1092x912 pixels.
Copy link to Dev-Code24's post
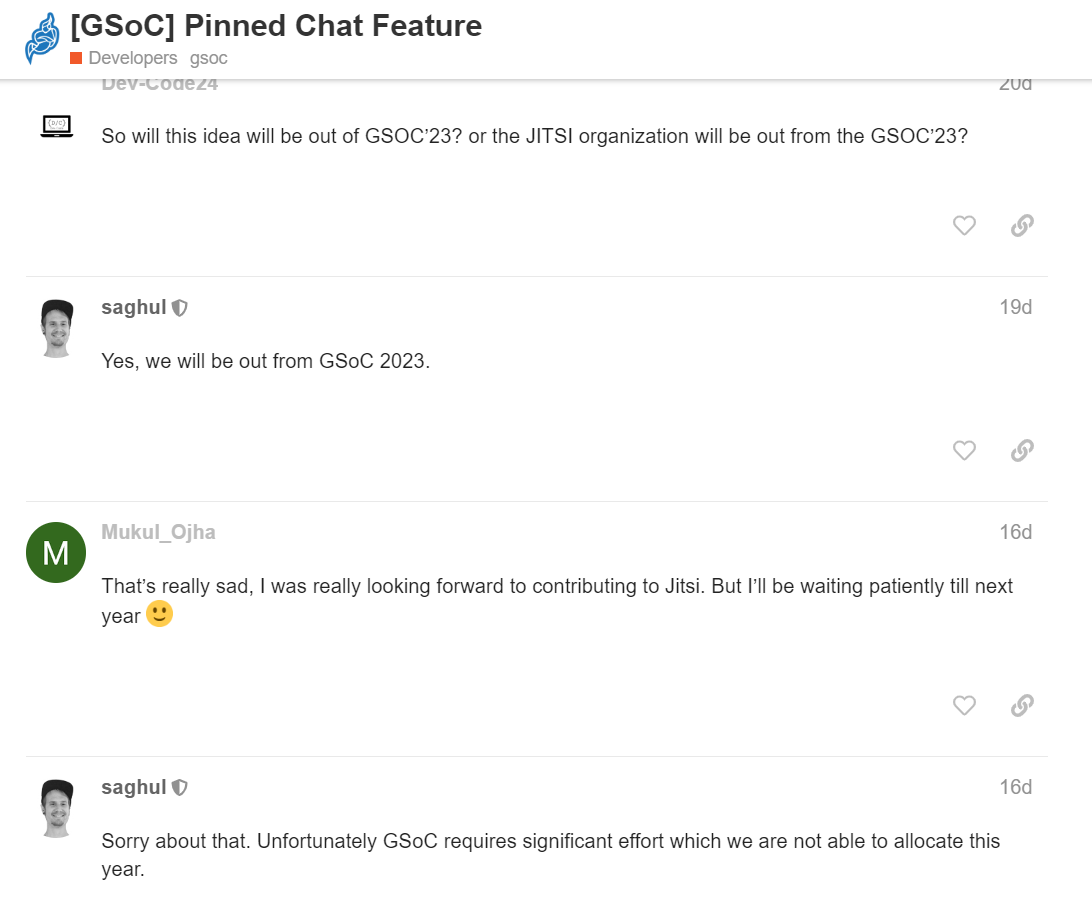[x=1021, y=225]
